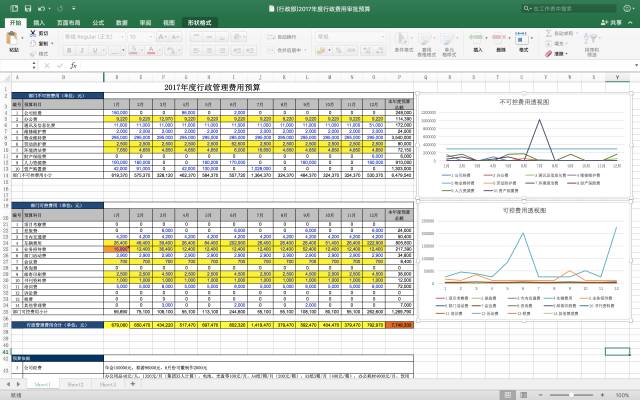
Task: Click Merge & Center button
Action: (284, 50)
